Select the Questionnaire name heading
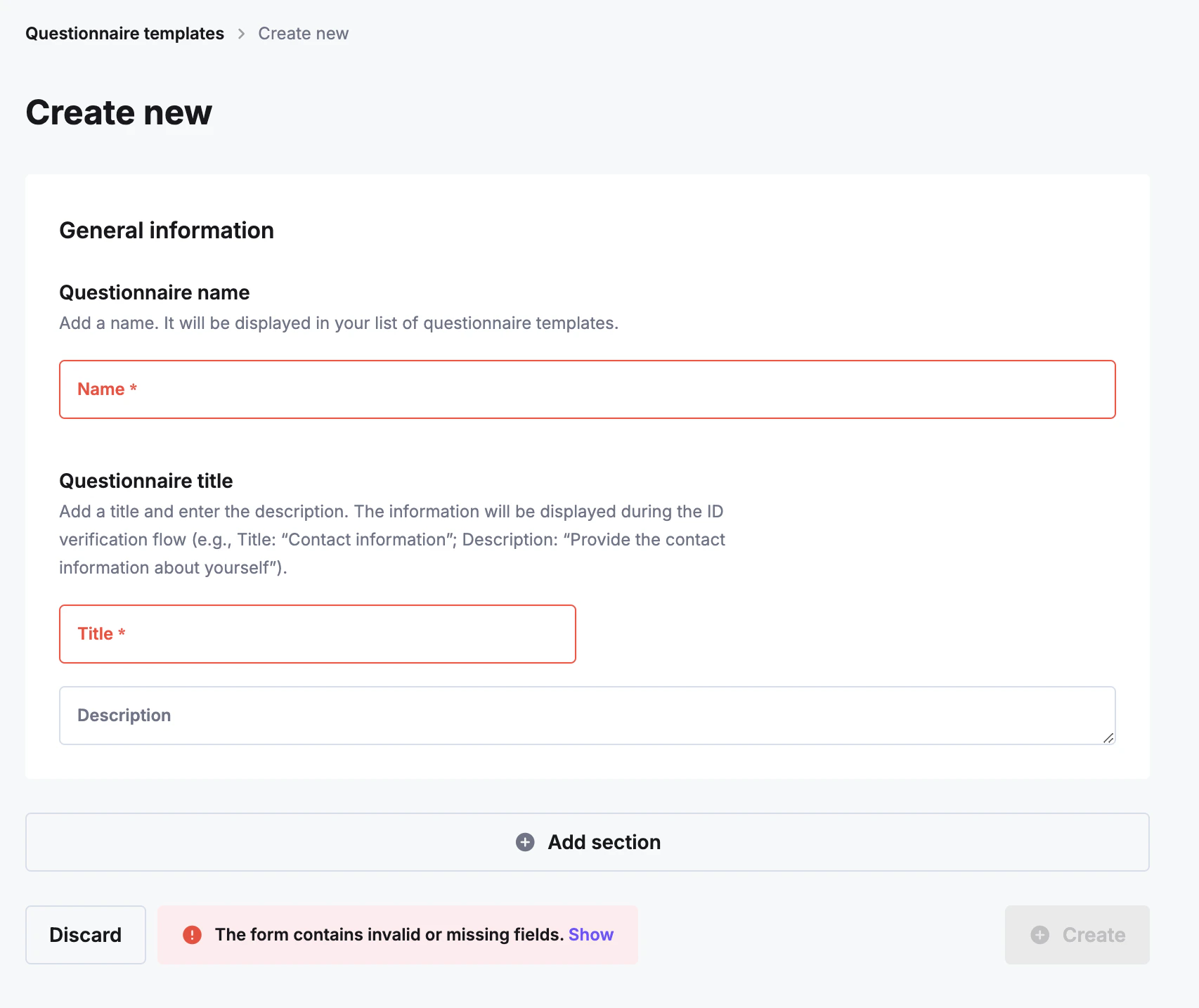Screen dimensions: 1199x1008 tap(155, 292)
